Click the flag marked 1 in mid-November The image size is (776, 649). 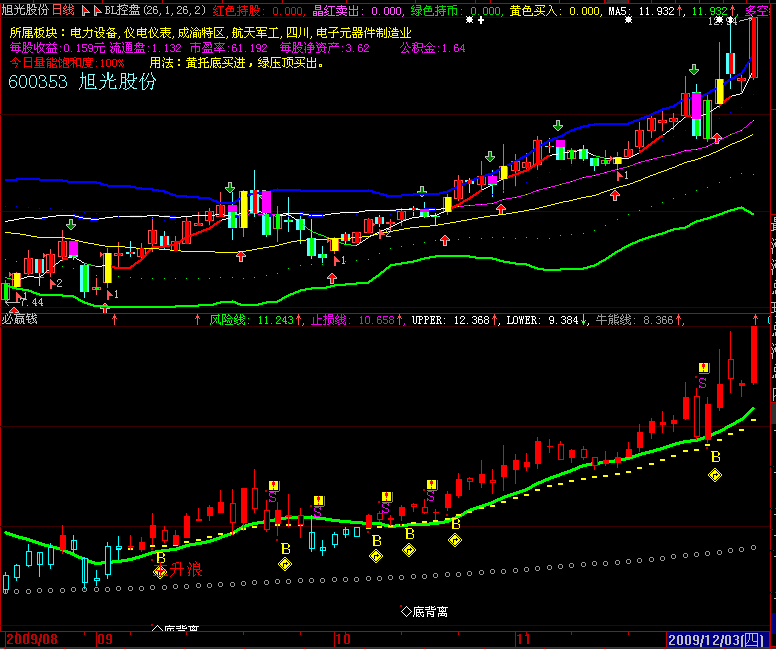[x=622, y=175]
